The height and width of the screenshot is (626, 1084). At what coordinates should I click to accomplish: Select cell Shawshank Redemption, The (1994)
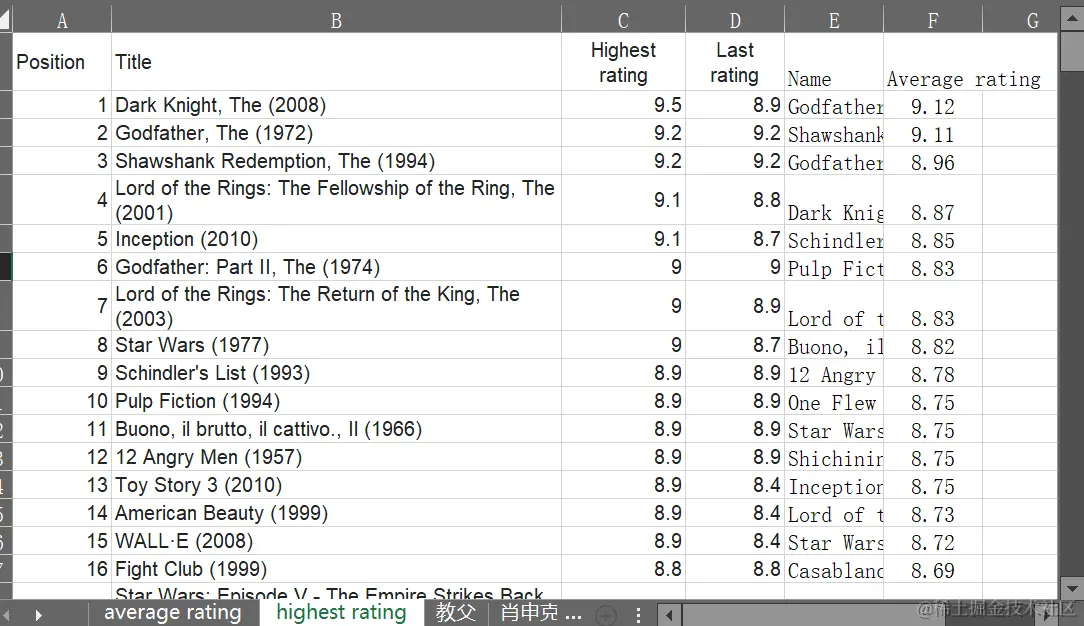(336, 161)
